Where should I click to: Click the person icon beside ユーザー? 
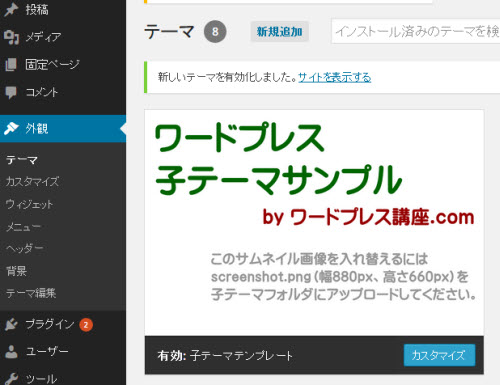[x=11, y=352]
